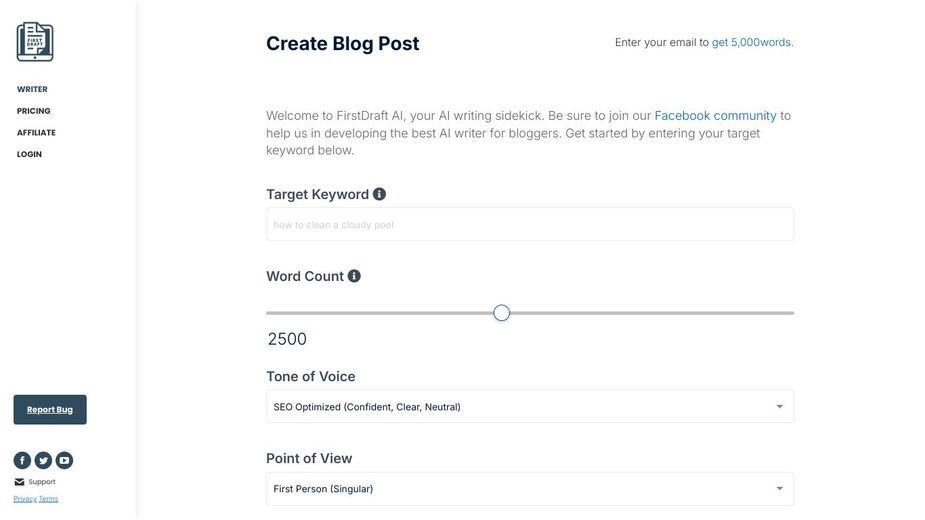Click the Tone of Voice dropdown arrow
The image size is (925, 520).
(x=779, y=407)
